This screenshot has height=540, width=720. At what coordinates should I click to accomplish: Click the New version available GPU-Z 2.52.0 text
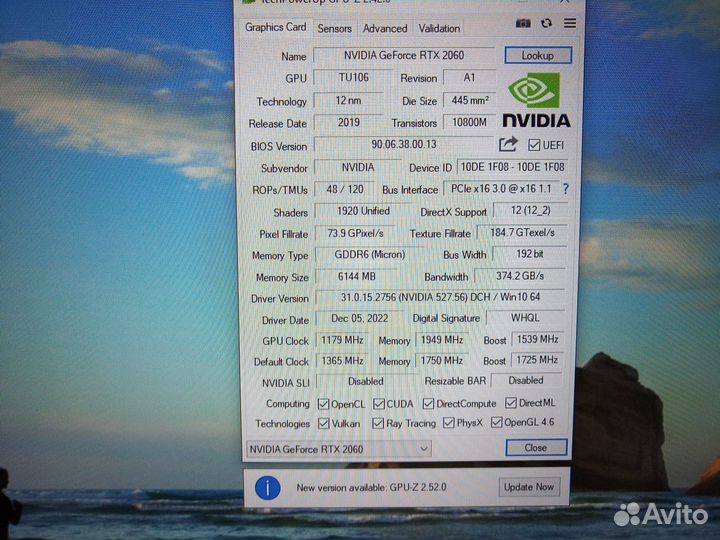point(371,488)
